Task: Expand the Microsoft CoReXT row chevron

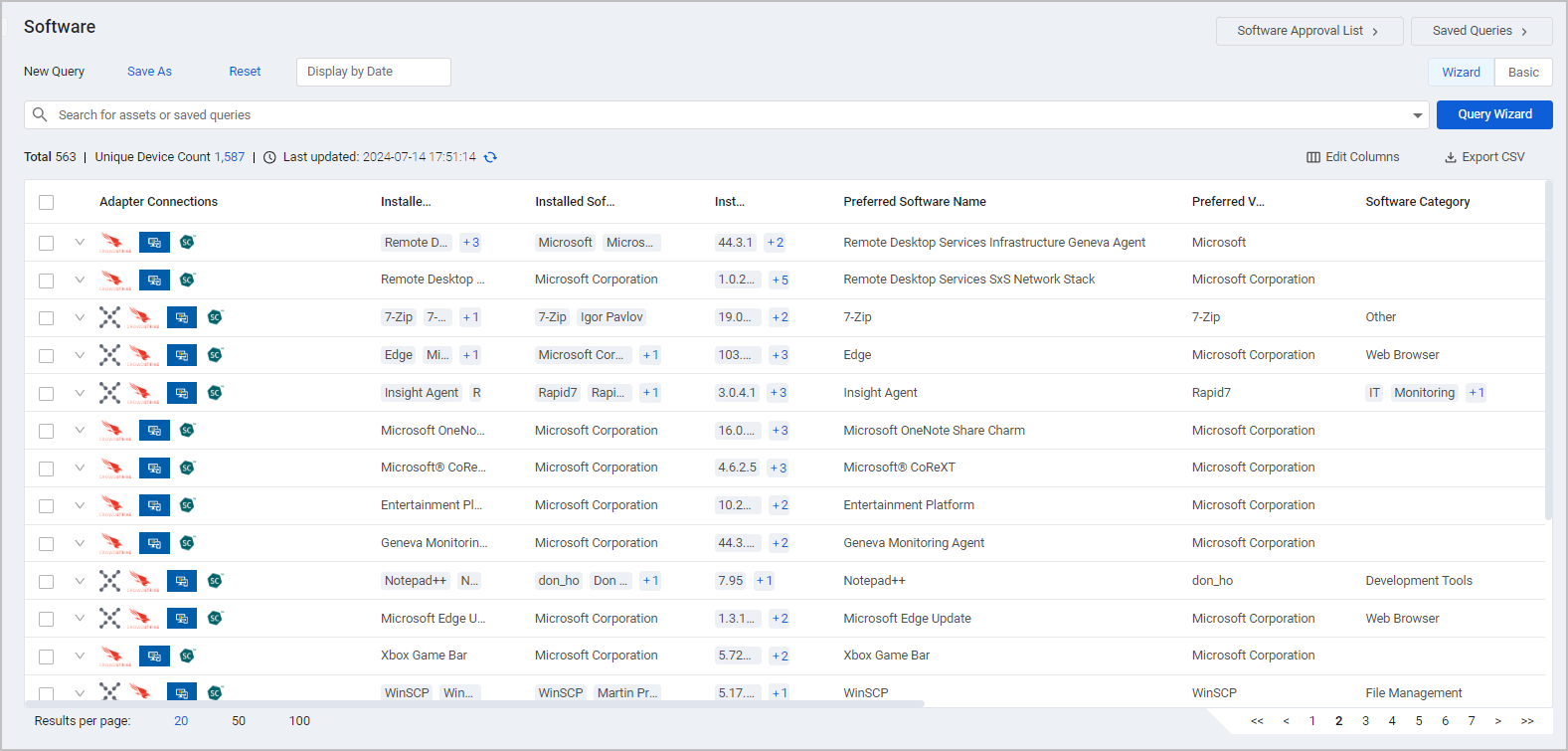Action: tap(80, 468)
